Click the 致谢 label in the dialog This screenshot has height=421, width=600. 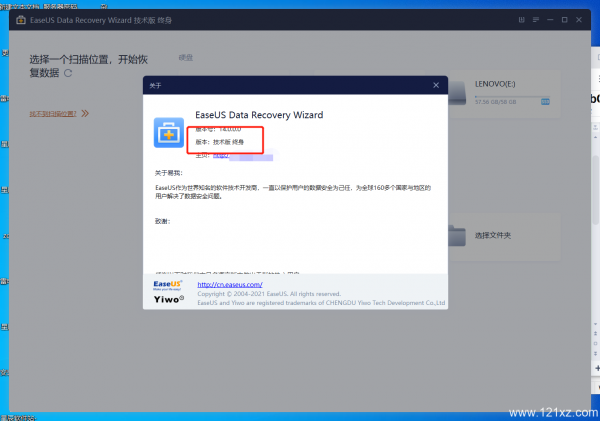162,221
